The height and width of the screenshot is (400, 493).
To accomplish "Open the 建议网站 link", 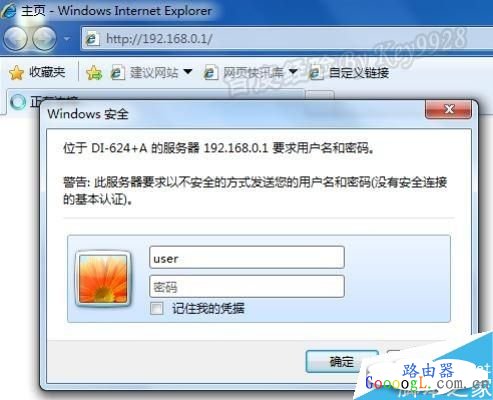I will (x=145, y=72).
